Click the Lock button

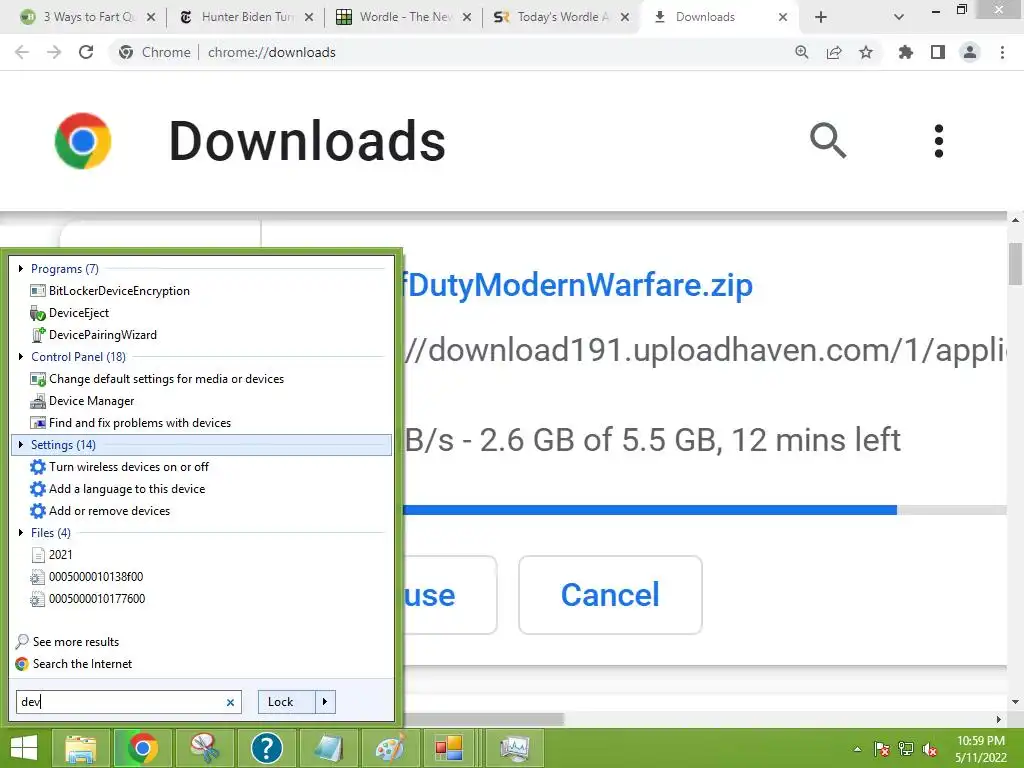click(287, 702)
